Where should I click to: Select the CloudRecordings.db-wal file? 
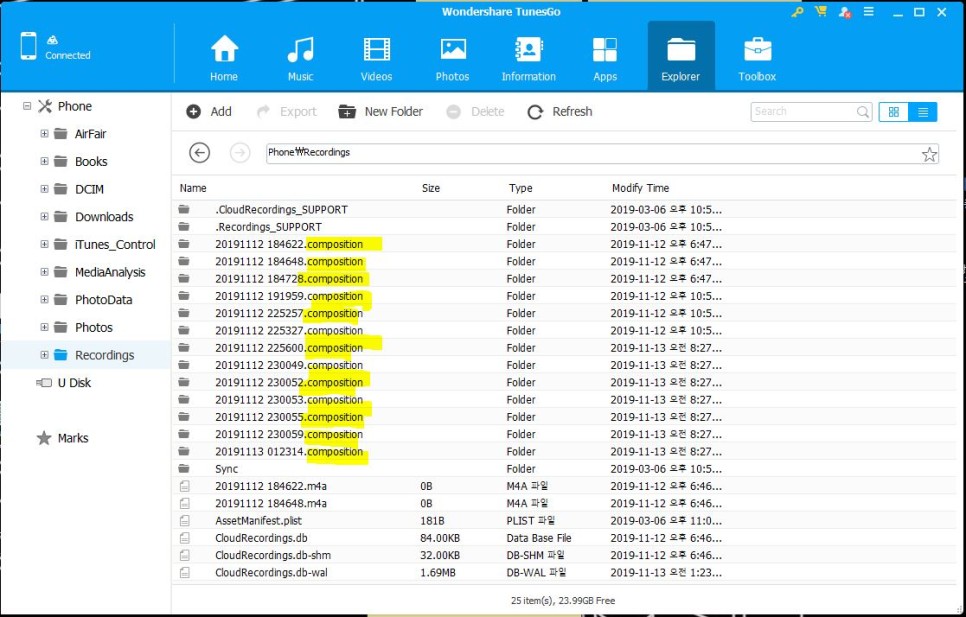[x=563, y=572]
